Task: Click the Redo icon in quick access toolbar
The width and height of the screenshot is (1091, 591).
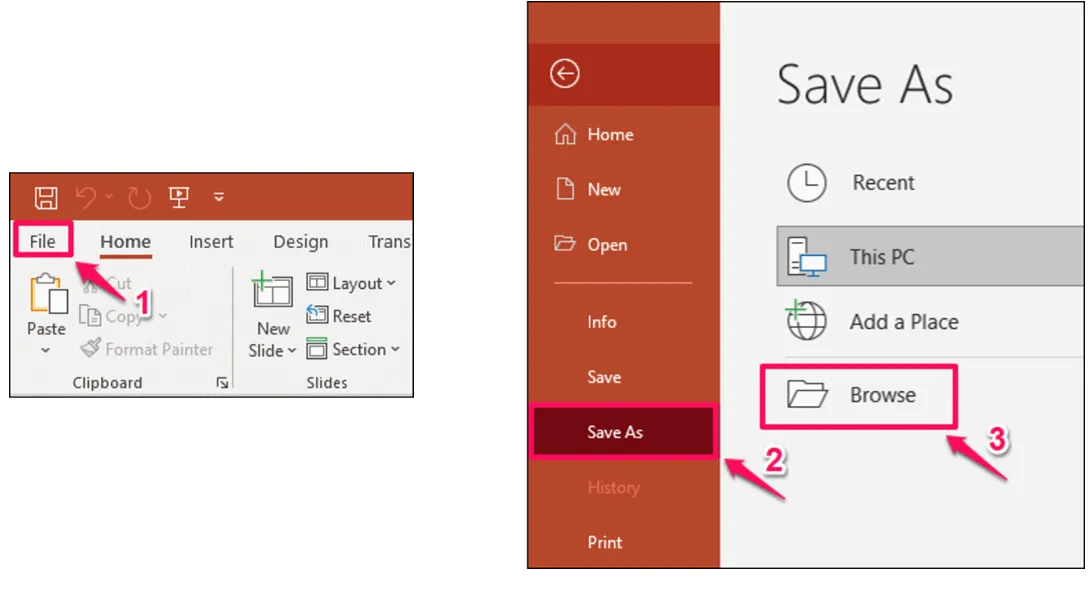Action: (139, 198)
